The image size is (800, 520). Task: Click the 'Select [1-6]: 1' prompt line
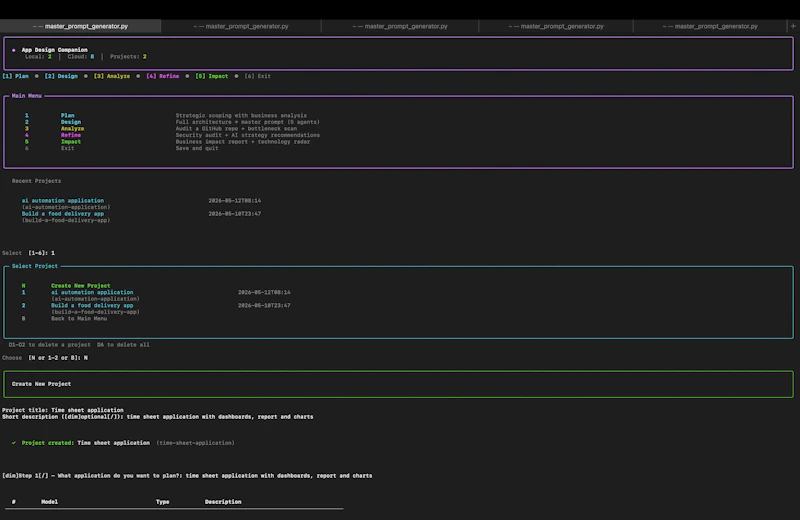(29, 253)
